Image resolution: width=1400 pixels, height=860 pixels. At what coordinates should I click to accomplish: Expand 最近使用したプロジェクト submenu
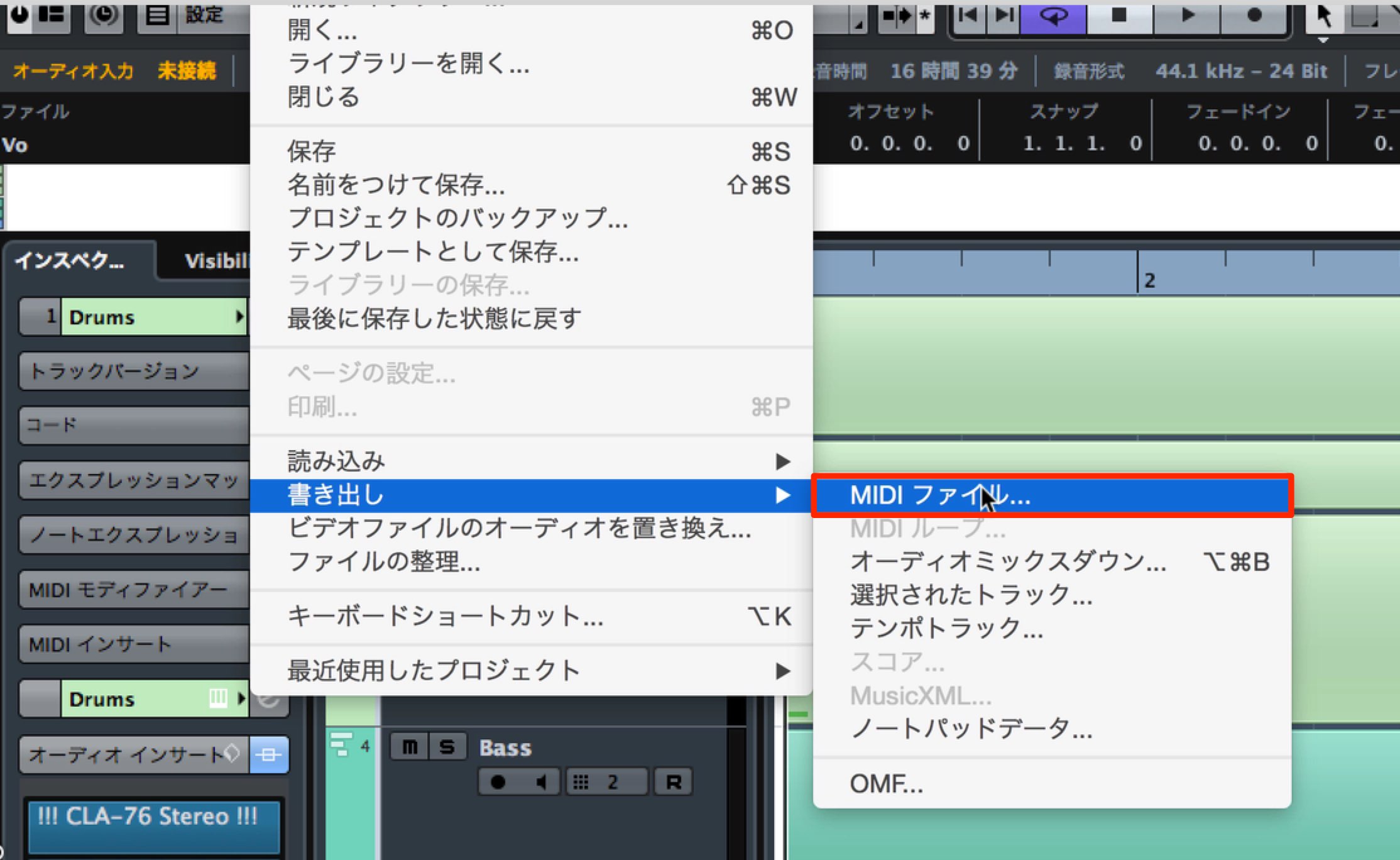[532, 671]
